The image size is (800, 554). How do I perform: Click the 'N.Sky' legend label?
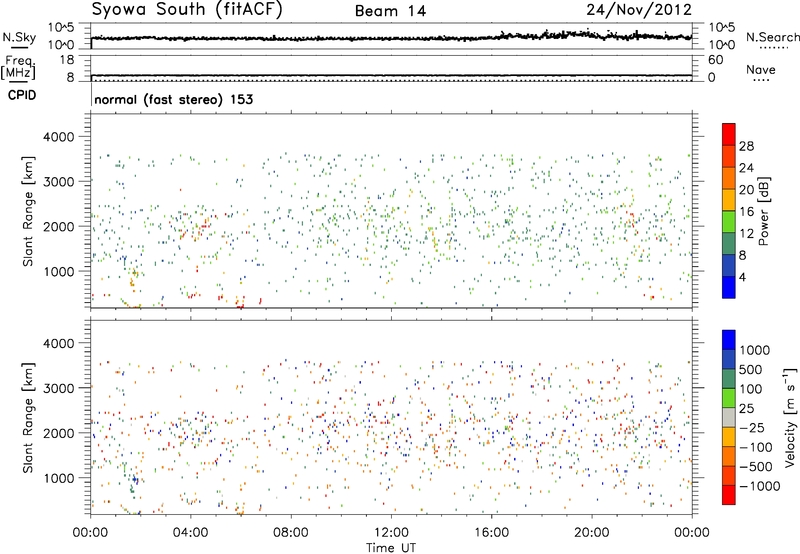click(19, 38)
